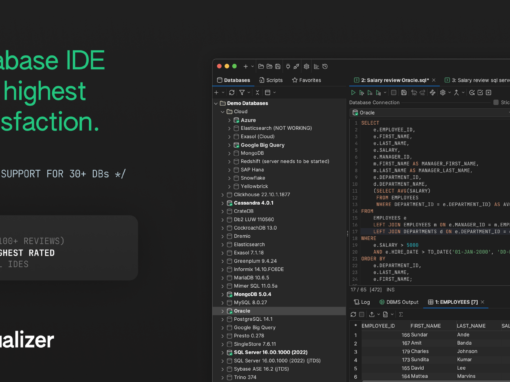Open tool properties gear in top main toolbar
Image resolution: width=510 pixels, height=382 pixels.
tap(306, 67)
